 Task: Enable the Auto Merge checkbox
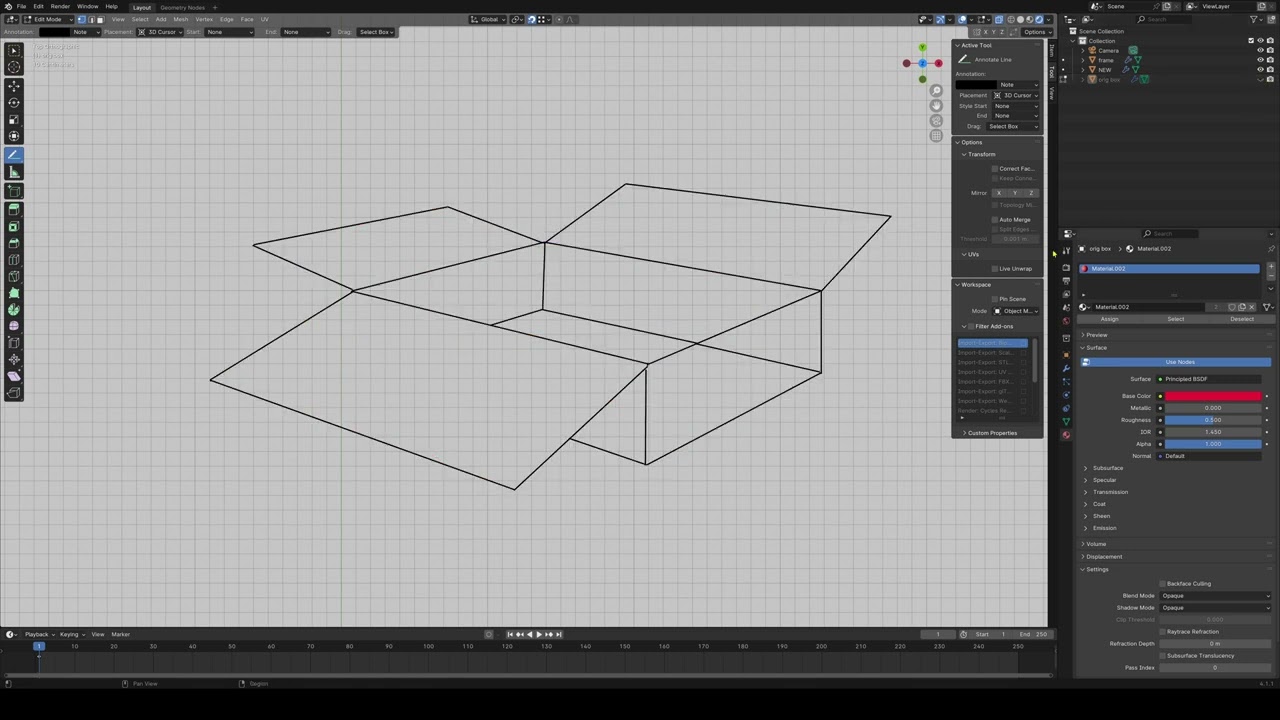pos(995,219)
